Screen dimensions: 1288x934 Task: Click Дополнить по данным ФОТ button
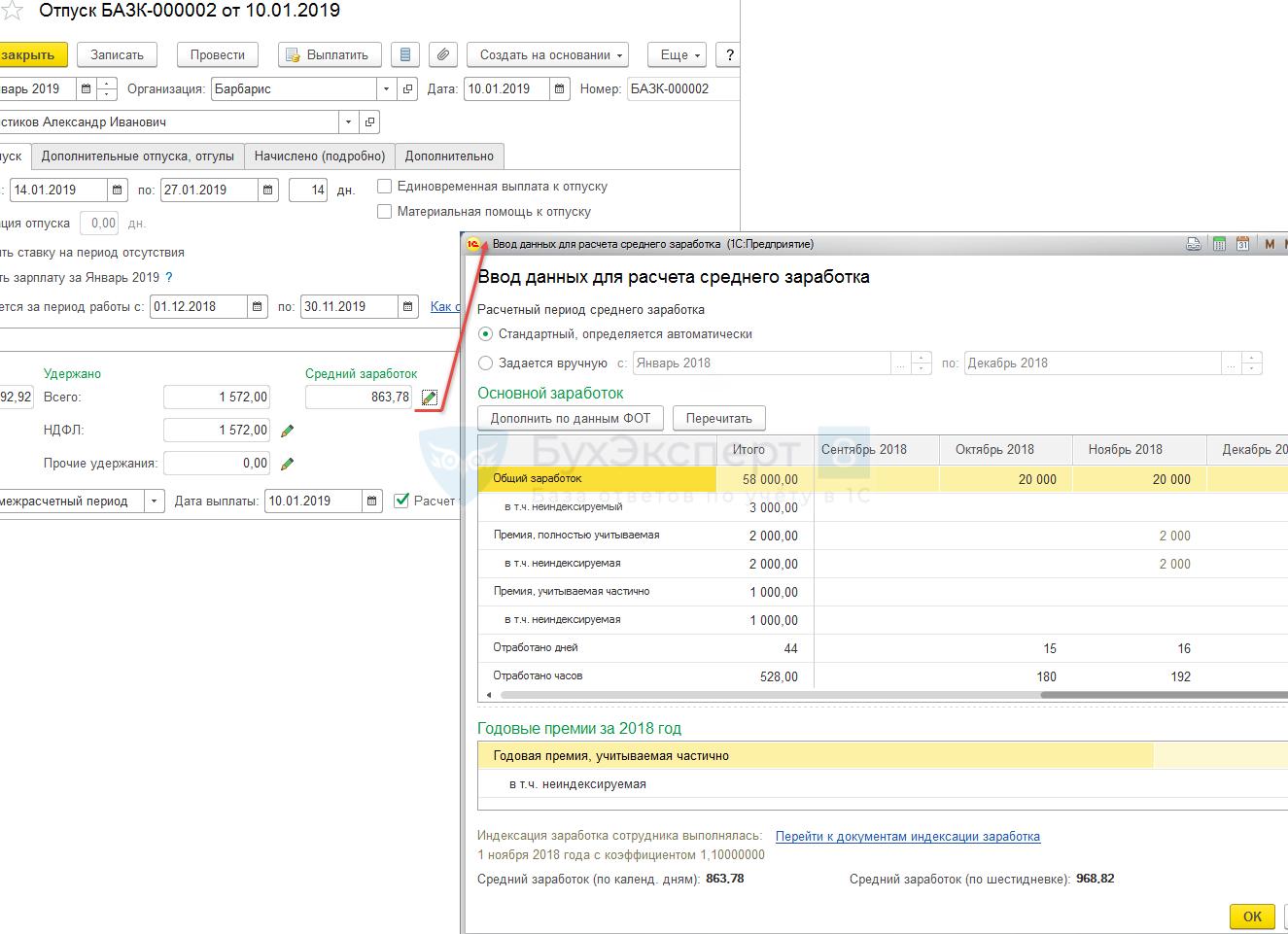(x=571, y=419)
